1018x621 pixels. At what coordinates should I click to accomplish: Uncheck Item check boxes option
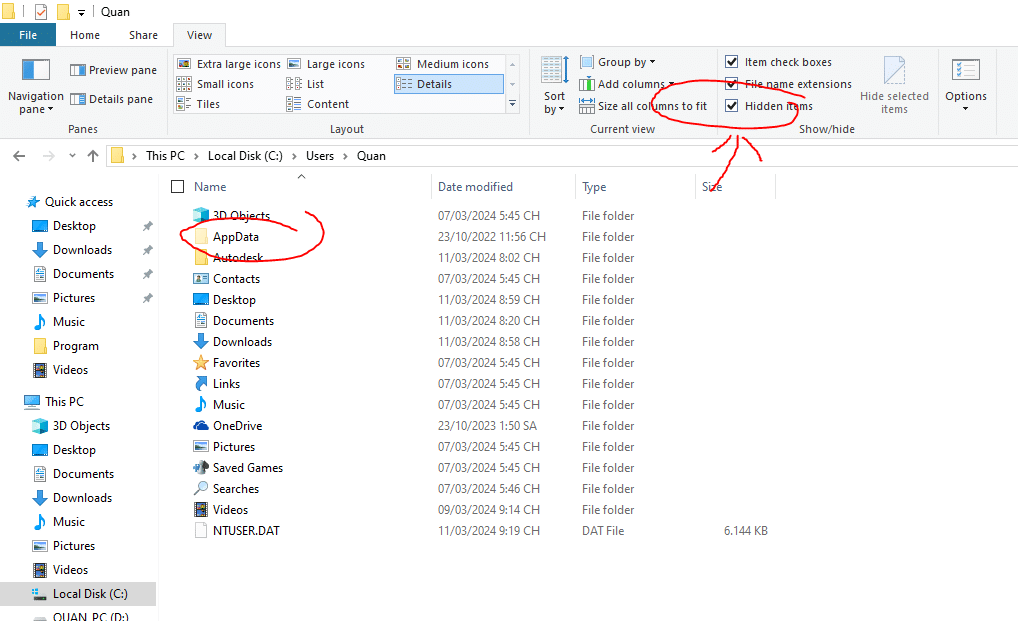click(732, 62)
